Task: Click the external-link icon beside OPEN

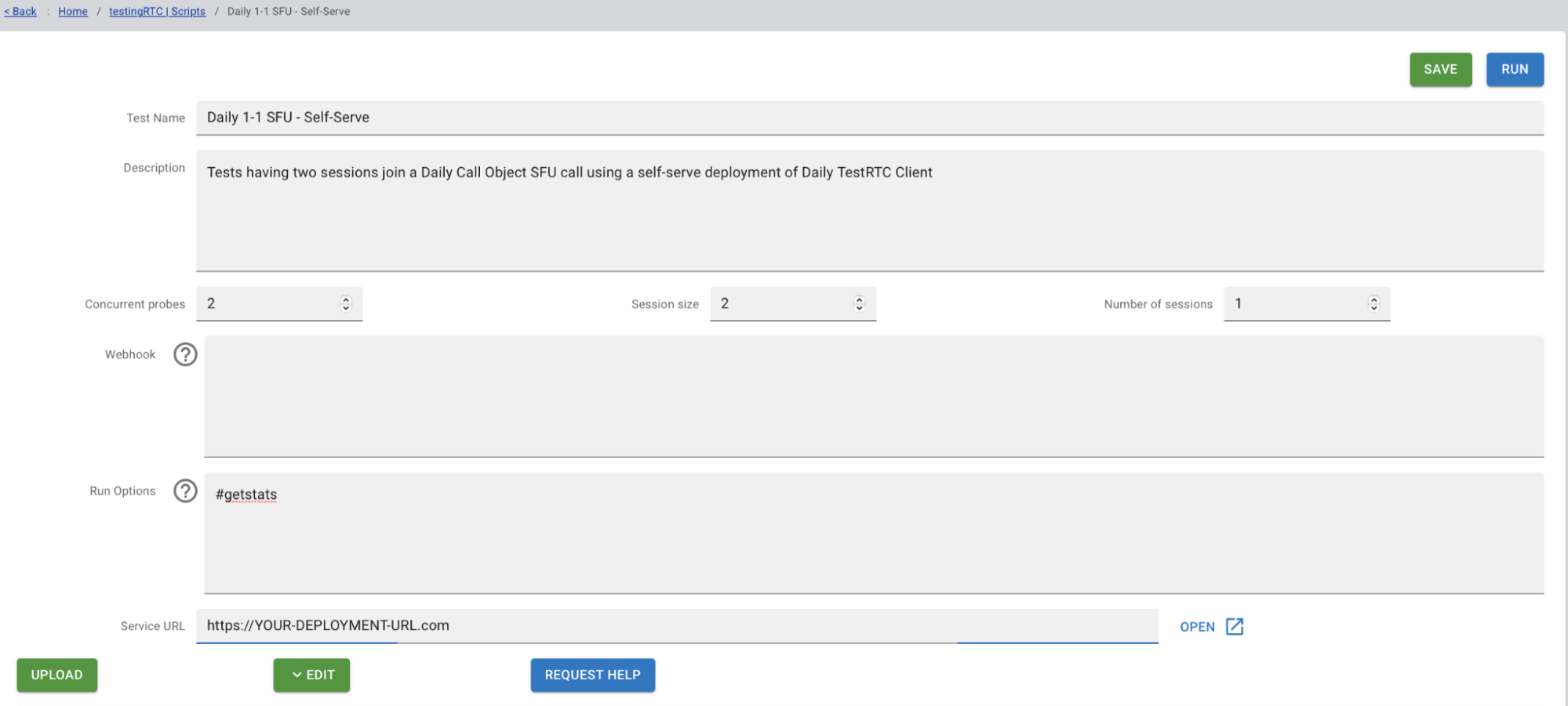Action: click(1235, 626)
